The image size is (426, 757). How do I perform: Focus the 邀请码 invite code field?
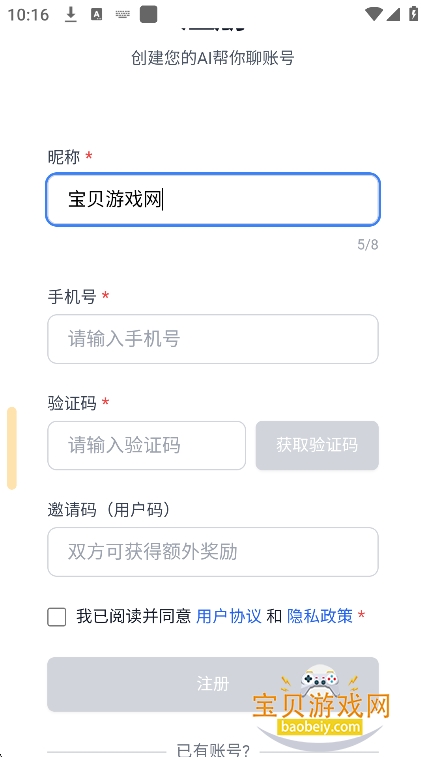point(213,552)
